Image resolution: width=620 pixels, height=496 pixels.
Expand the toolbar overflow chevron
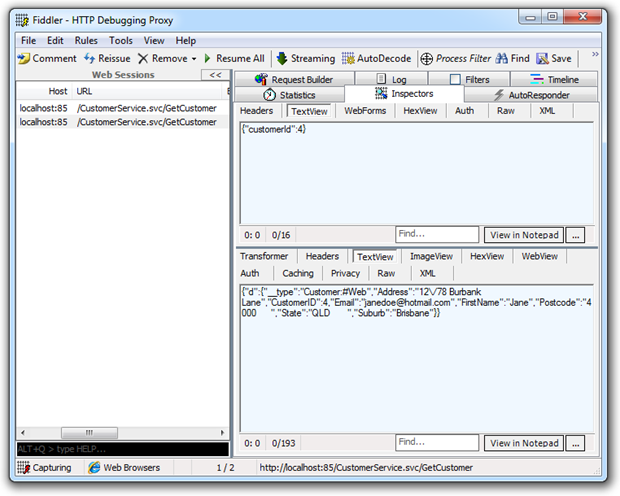click(x=595, y=54)
